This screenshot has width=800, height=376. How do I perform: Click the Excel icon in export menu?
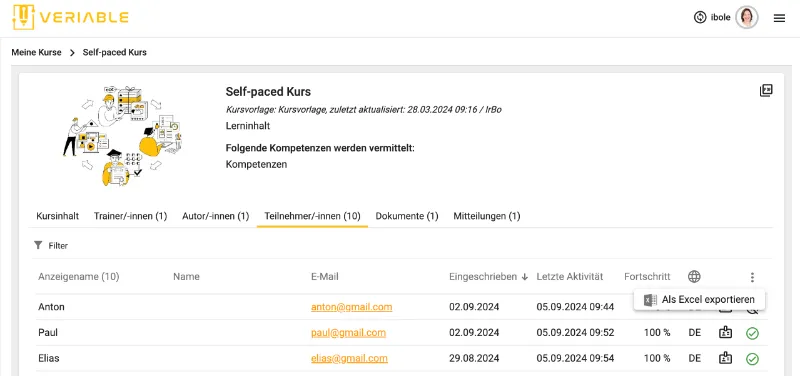click(650, 300)
